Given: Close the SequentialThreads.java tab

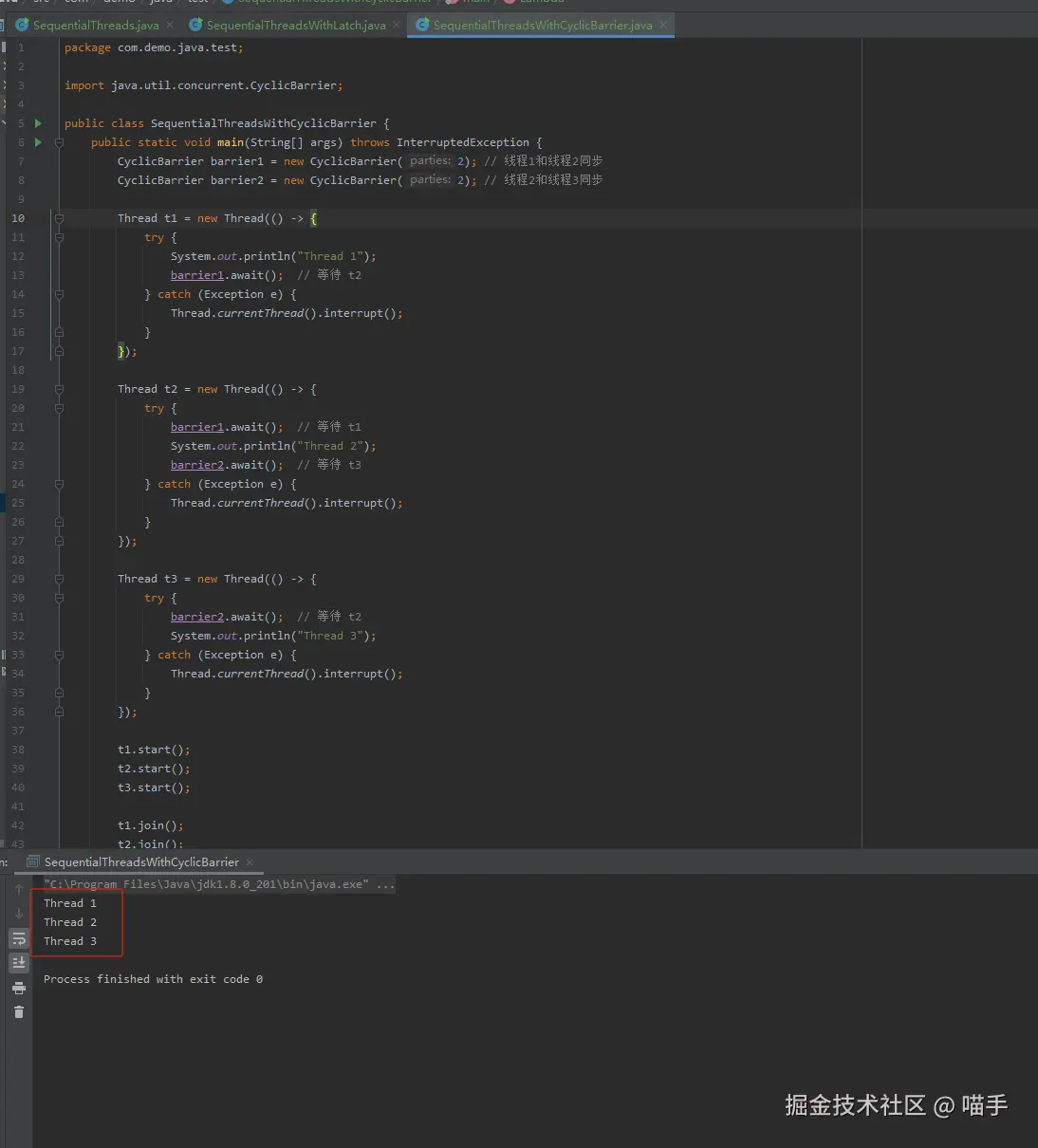Looking at the screenshot, I should [x=170, y=26].
